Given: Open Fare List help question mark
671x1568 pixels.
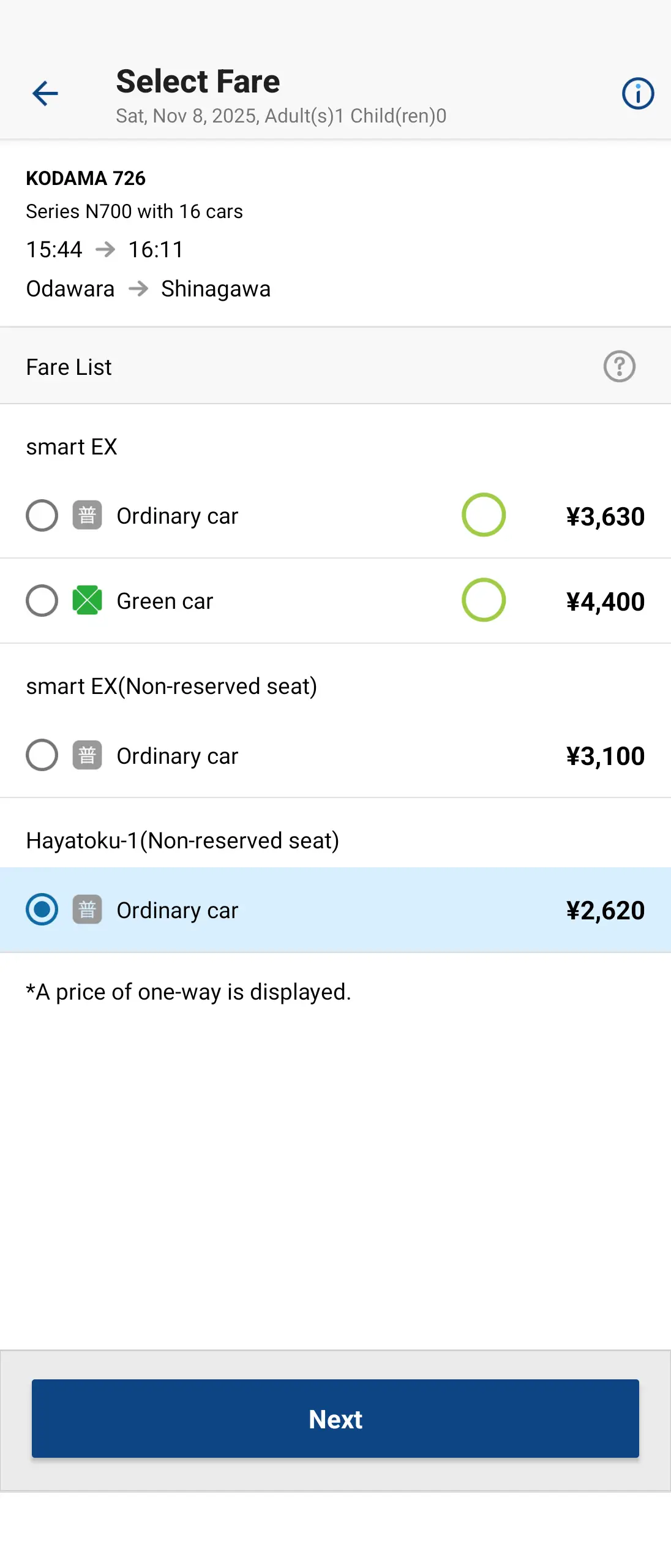Looking at the screenshot, I should point(619,366).
